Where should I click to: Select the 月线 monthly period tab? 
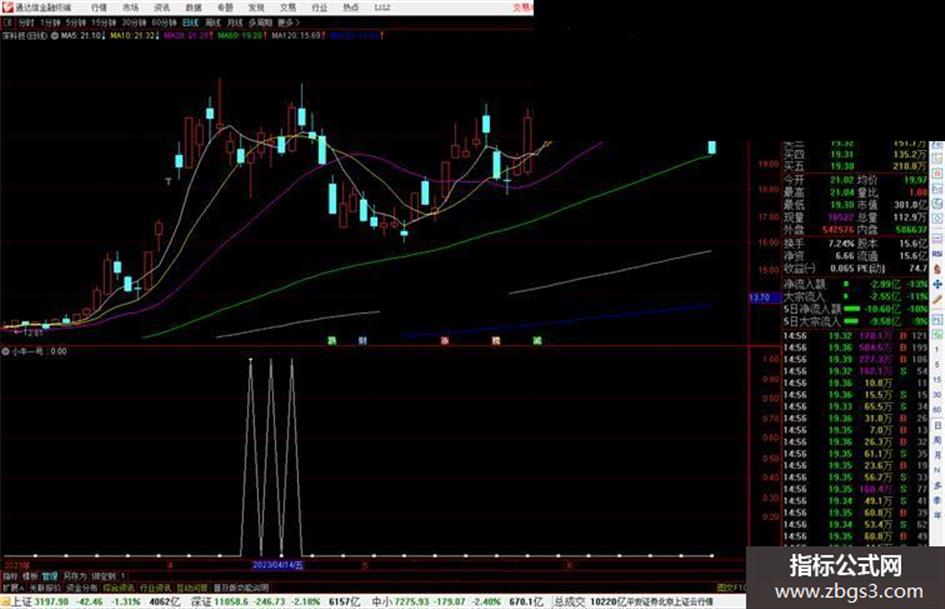click(x=234, y=23)
